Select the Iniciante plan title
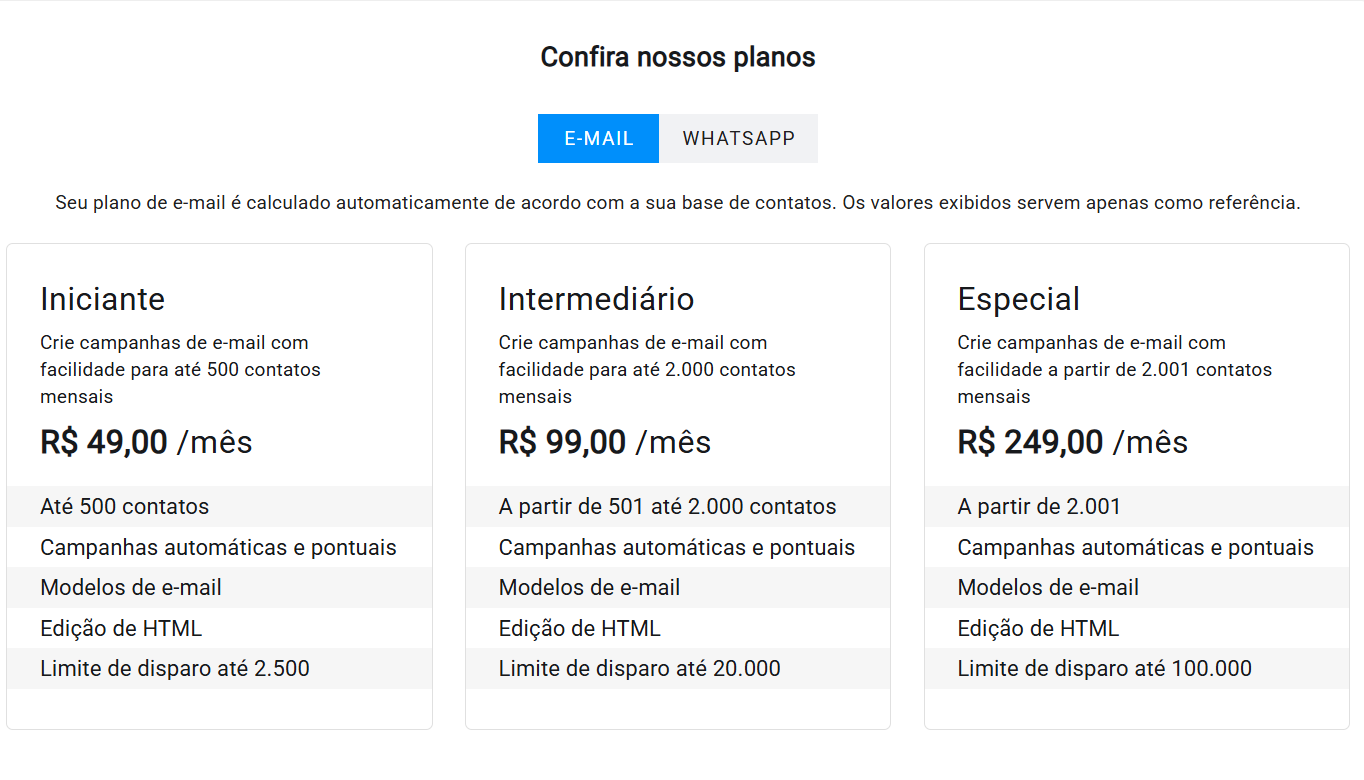This screenshot has height=780, width=1364. [103, 299]
